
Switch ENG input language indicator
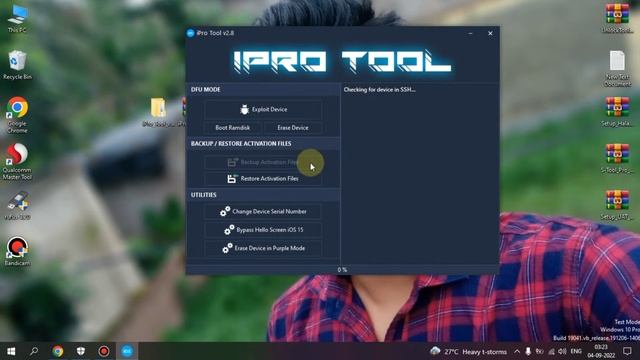576,351
